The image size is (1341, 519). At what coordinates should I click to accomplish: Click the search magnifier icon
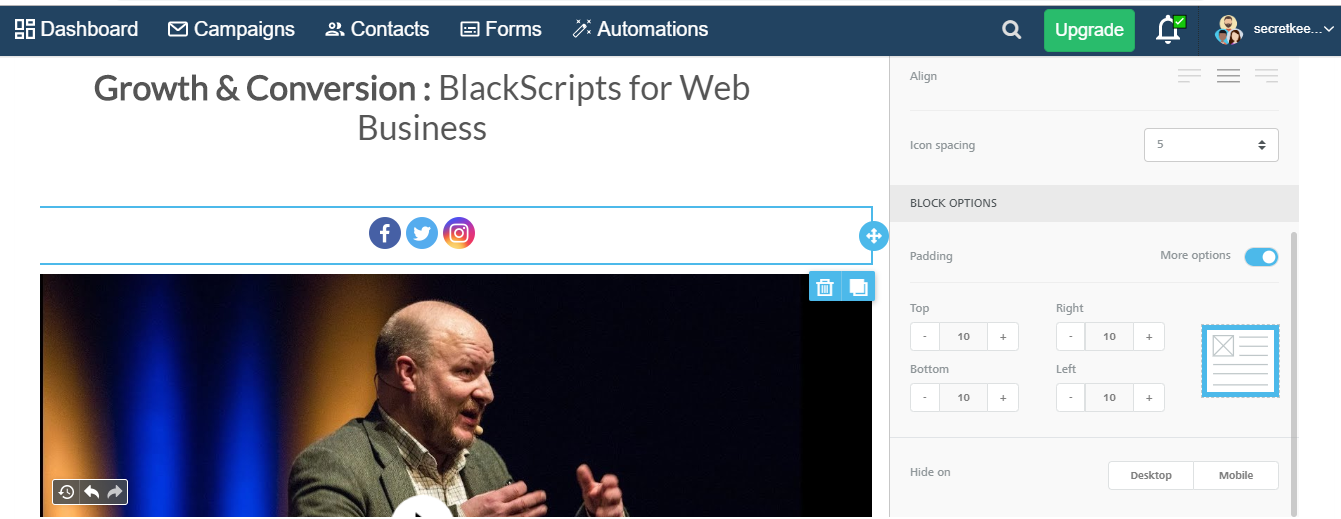tap(1012, 30)
